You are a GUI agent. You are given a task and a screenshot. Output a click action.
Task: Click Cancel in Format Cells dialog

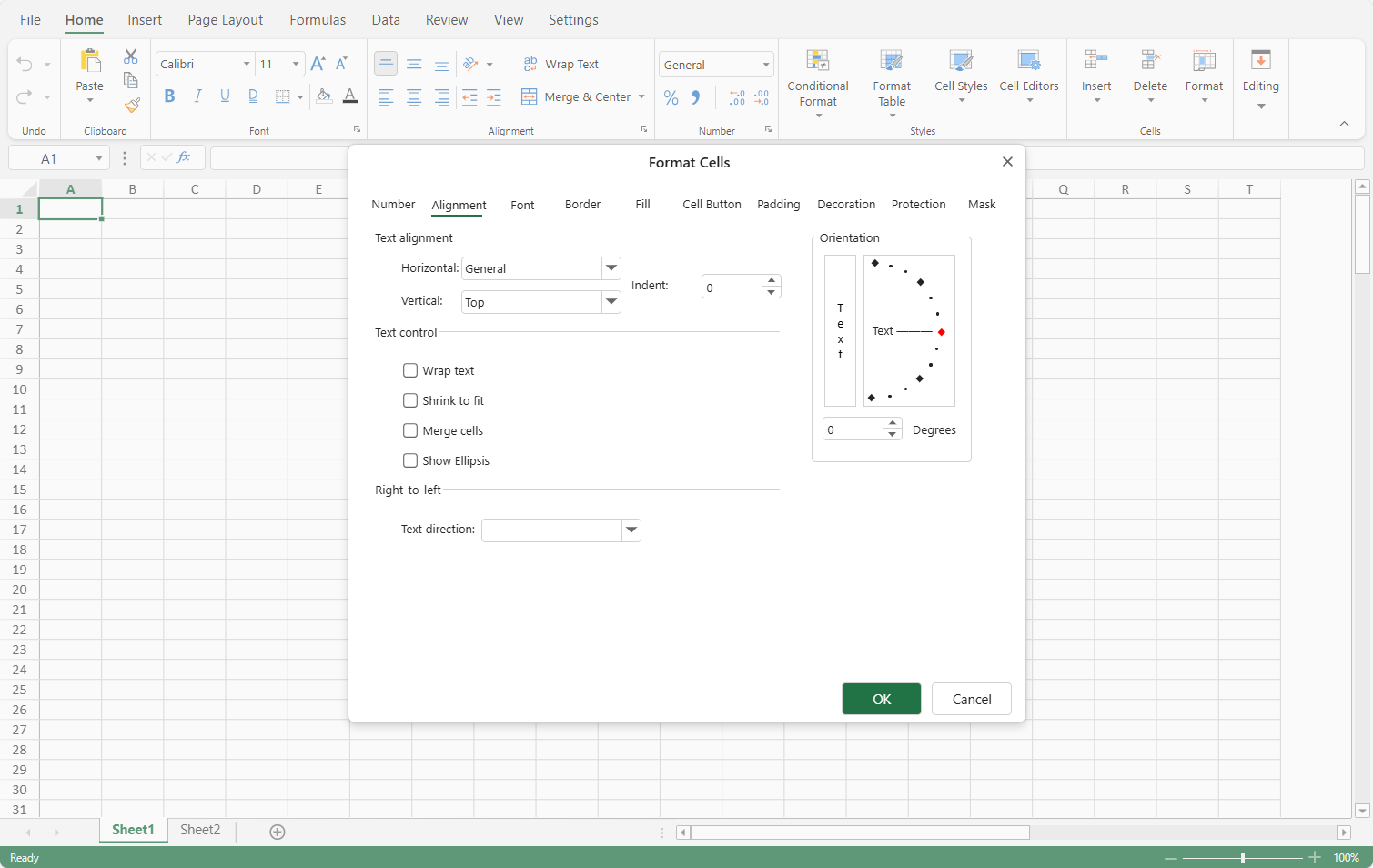coord(971,699)
